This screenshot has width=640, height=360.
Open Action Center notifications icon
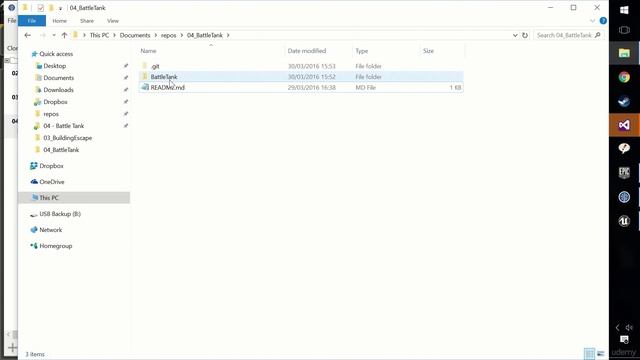click(x=624, y=340)
